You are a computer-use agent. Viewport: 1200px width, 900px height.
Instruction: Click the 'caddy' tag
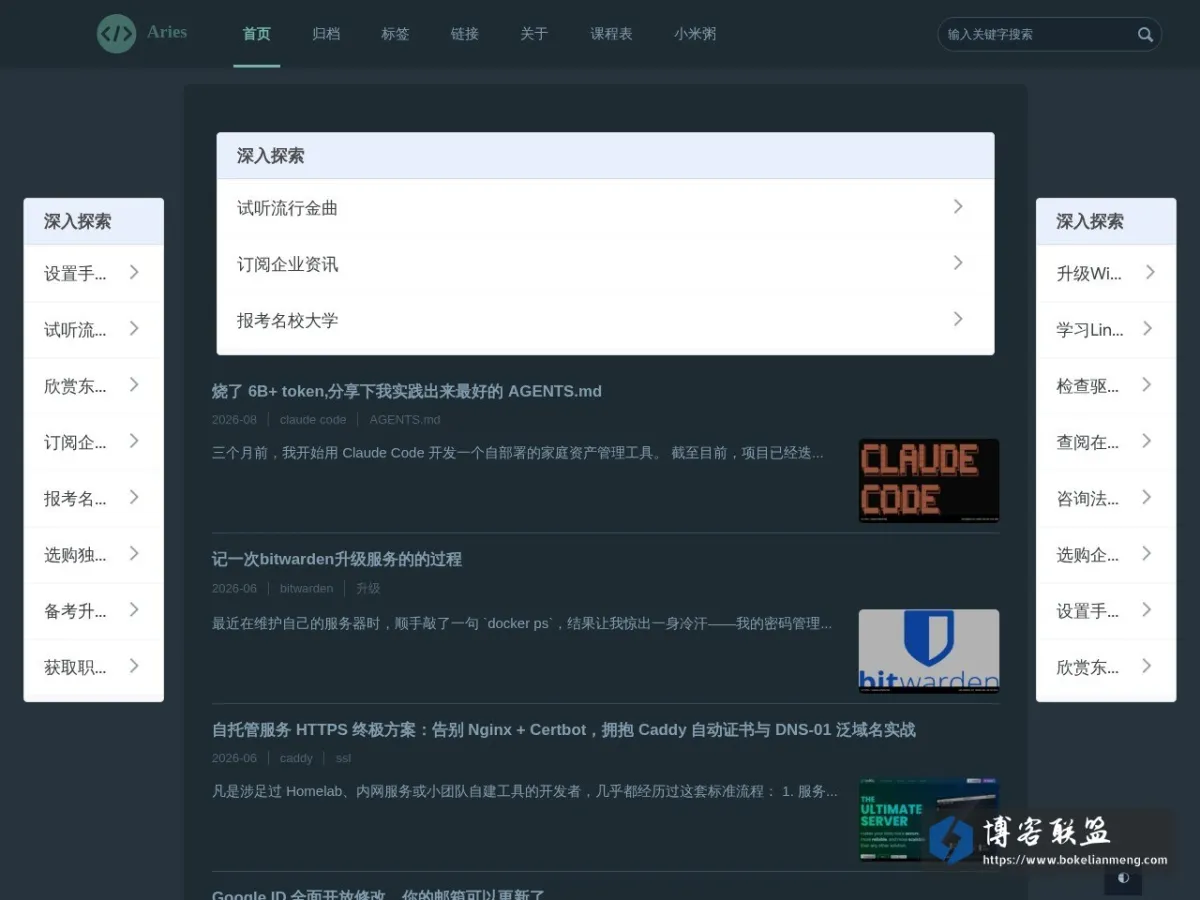(x=296, y=758)
